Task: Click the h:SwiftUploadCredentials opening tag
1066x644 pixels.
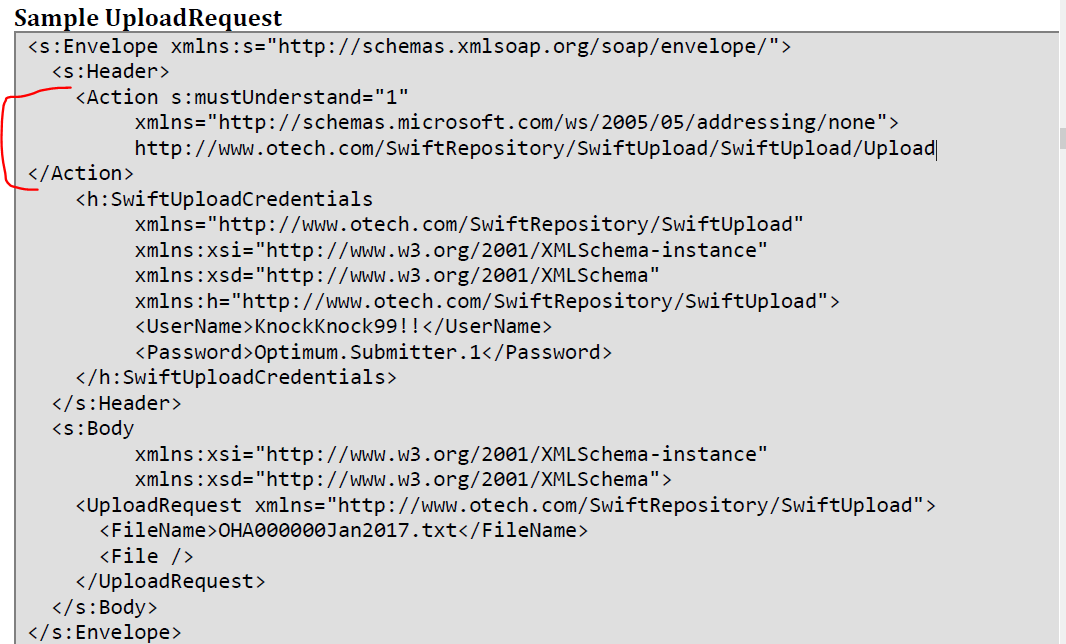Action: tap(224, 199)
